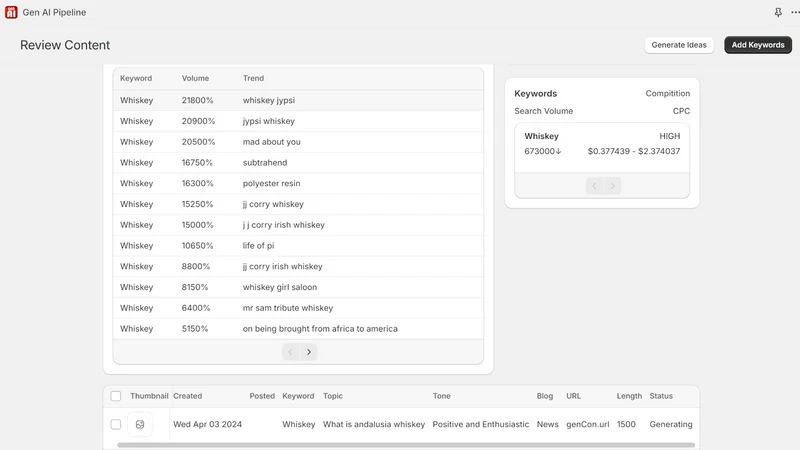
Task: Select the 'life of pi' trend row
Action: point(298,246)
